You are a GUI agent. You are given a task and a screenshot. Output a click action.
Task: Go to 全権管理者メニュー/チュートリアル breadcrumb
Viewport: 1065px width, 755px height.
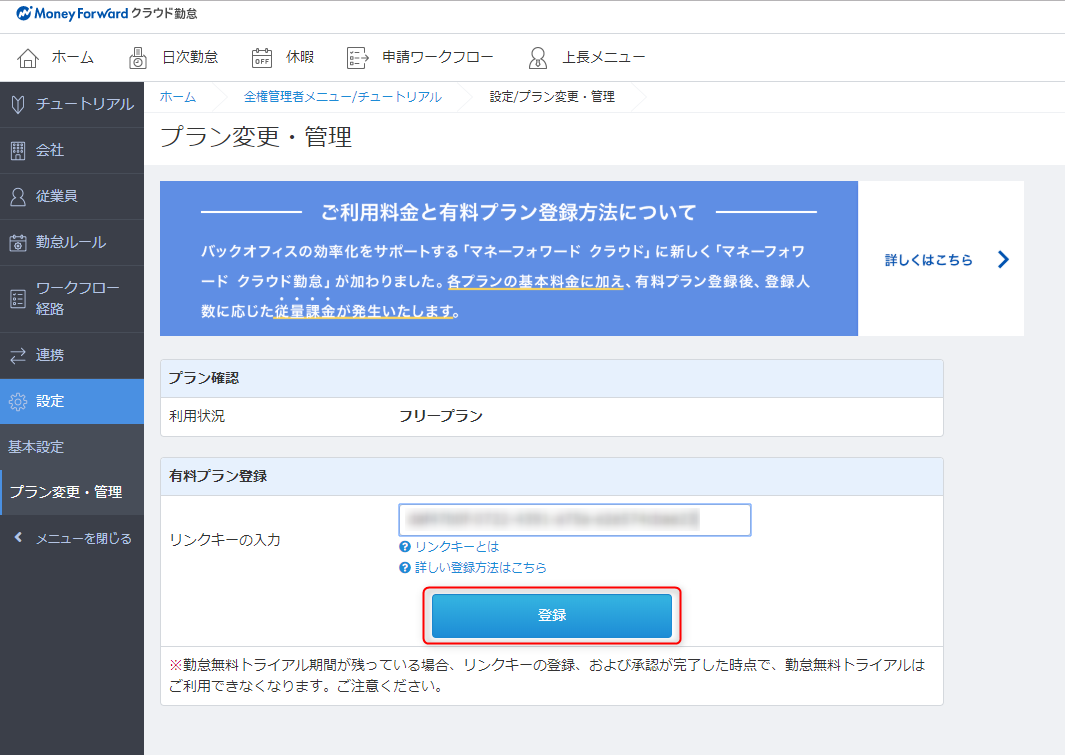pos(342,97)
